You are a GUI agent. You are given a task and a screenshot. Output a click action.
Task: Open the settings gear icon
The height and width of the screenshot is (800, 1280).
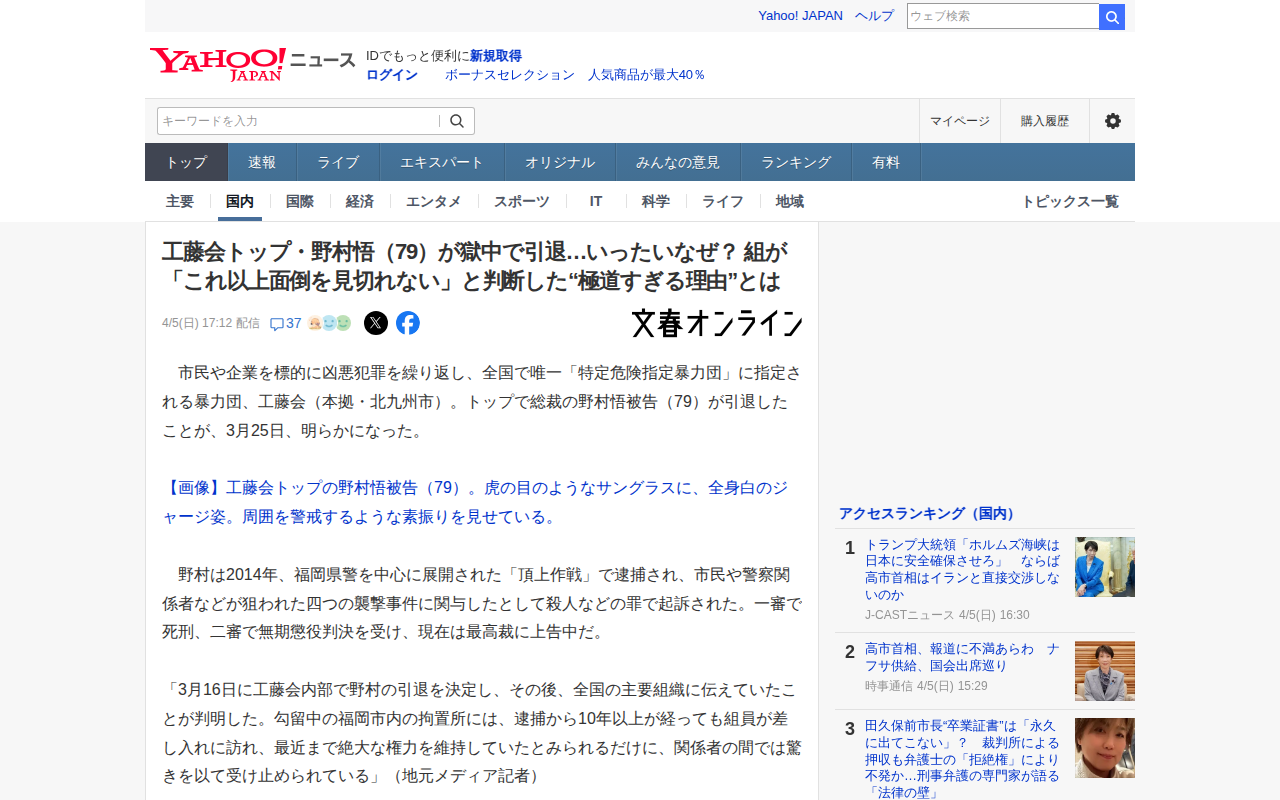point(1112,121)
